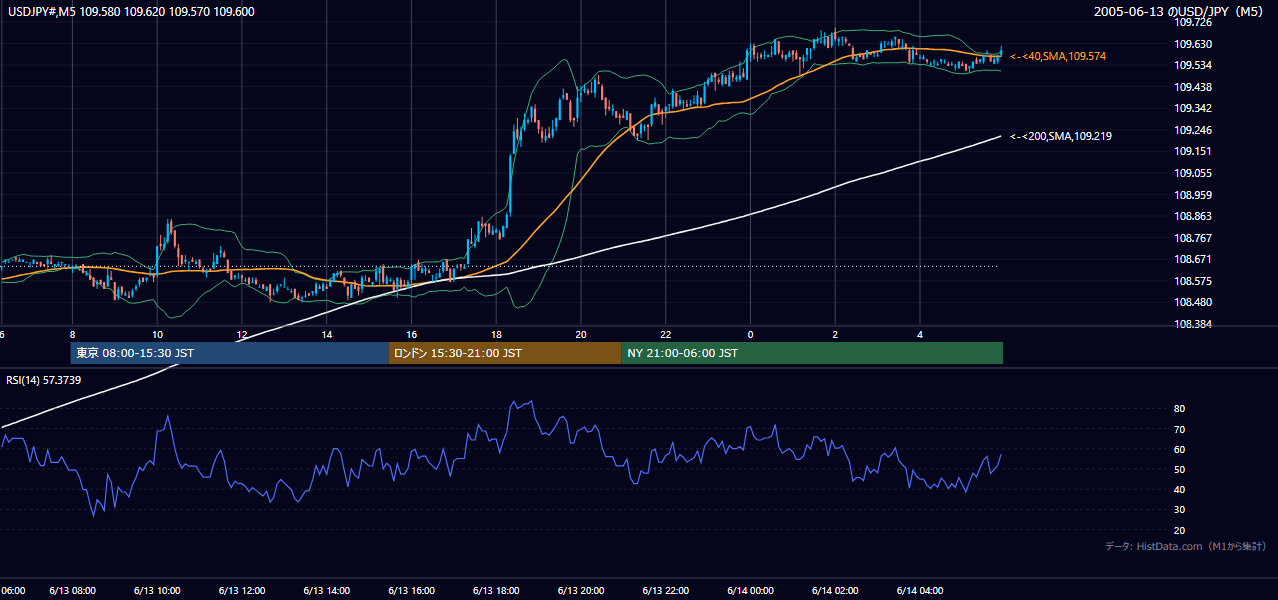Click RSI scale value 80

(x=1180, y=409)
